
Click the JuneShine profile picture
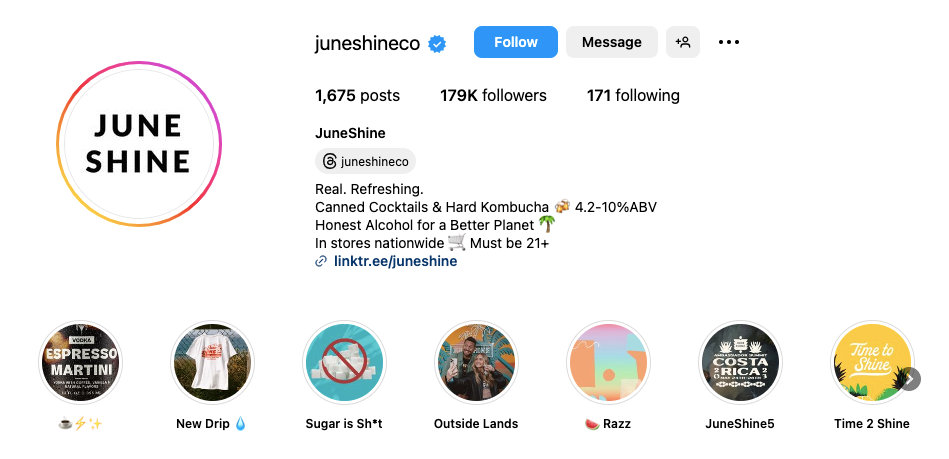tap(138, 142)
